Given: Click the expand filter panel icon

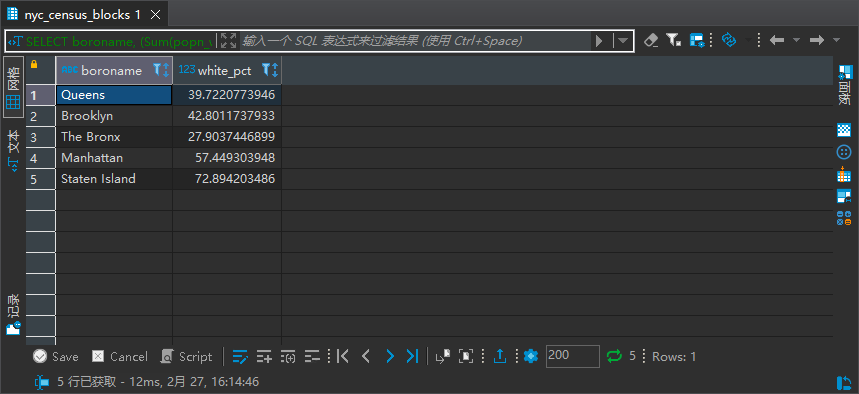Looking at the screenshot, I should click(228, 41).
